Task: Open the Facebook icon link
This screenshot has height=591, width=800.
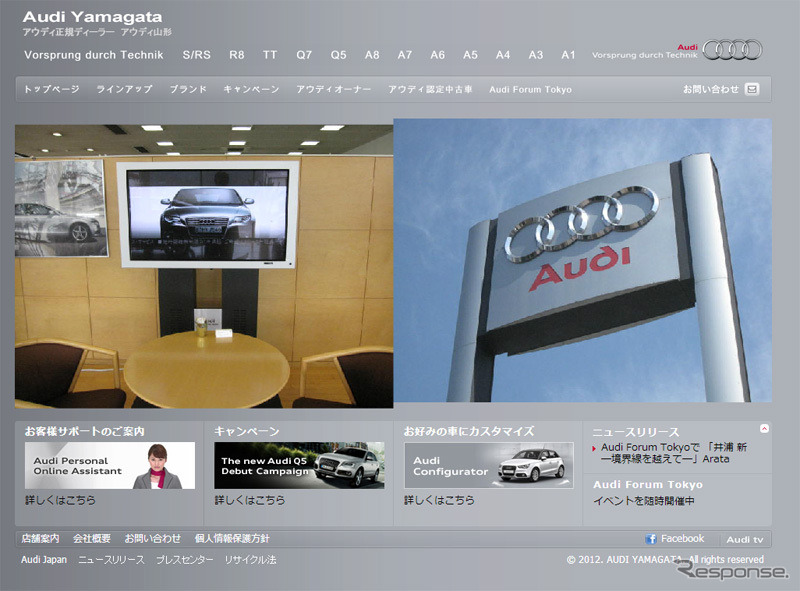Action: click(x=651, y=539)
